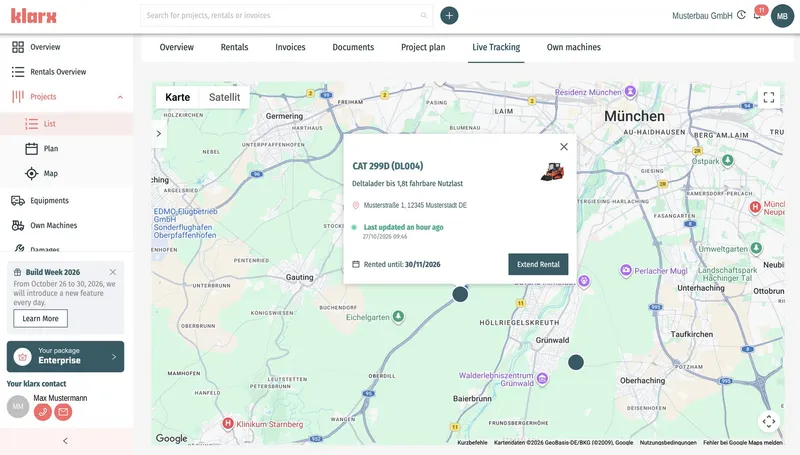This screenshot has width=800, height=455.
Task: Click the search magnifier icon
Action: 423,16
